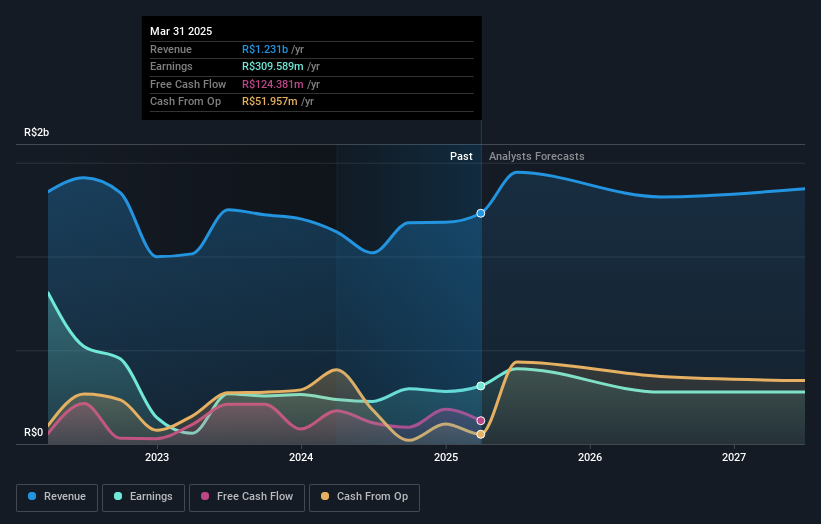Click the pink Free Cash Flow data point
Viewport: 821px width, 524px height.
pyautogui.click(x=481, y=420)
